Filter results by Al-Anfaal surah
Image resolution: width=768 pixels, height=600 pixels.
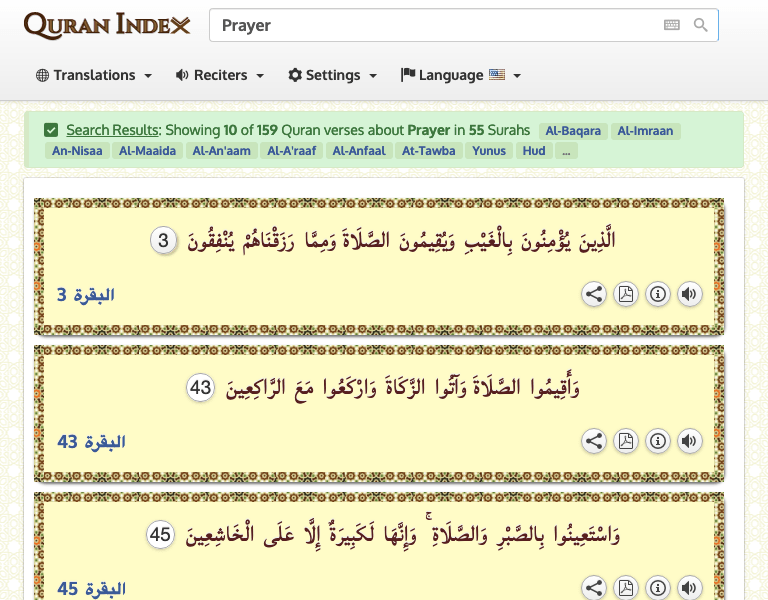pyautogui.click(x=359, y=150)
